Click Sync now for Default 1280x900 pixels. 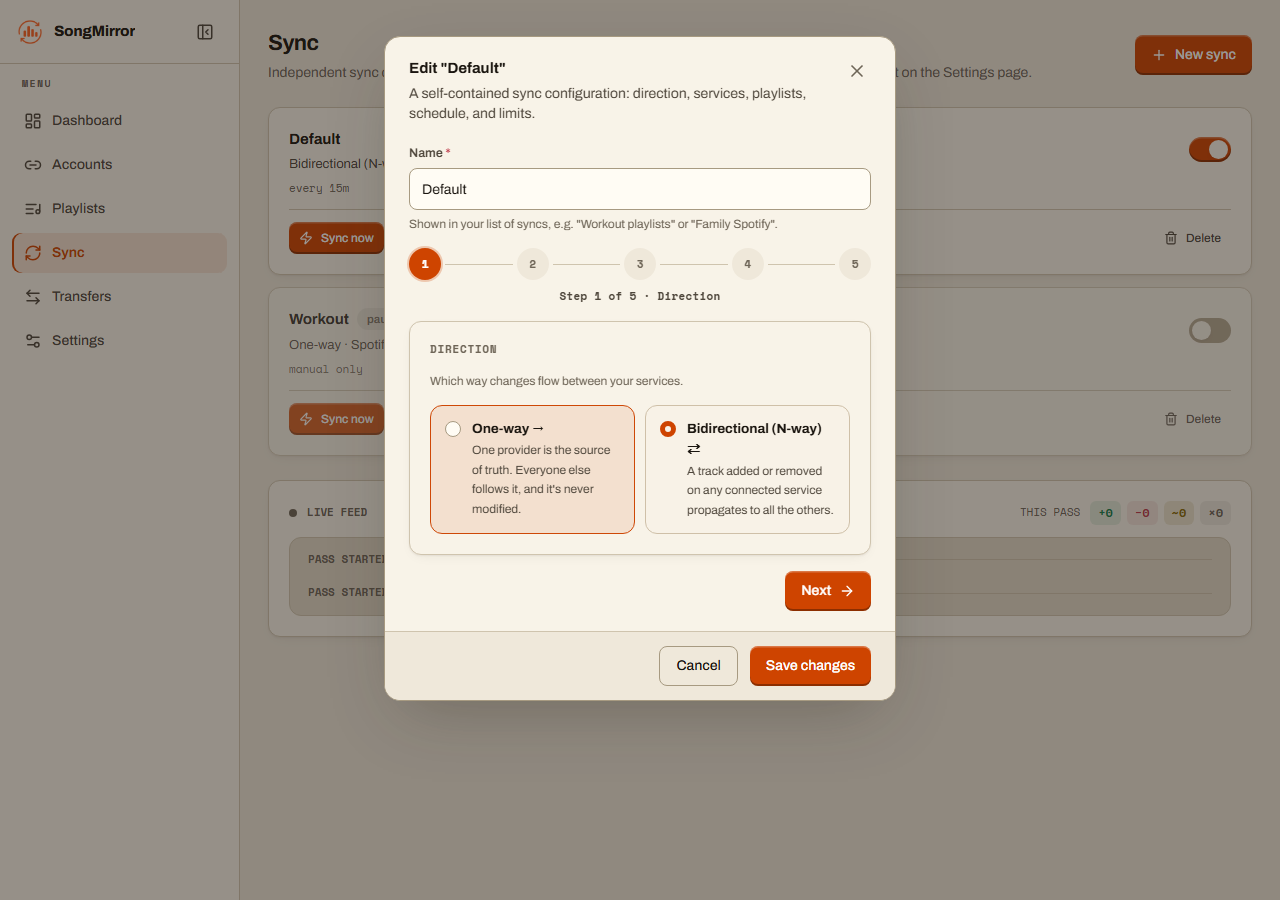pyautogui.click(x=337, y=238)
